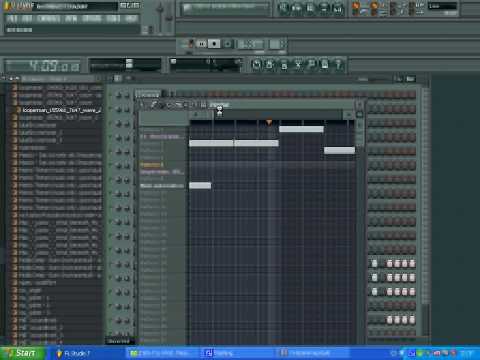Select the lowest note block in the piano roll
The height and width of the screenshot is (360, 480).
(200, 185)
